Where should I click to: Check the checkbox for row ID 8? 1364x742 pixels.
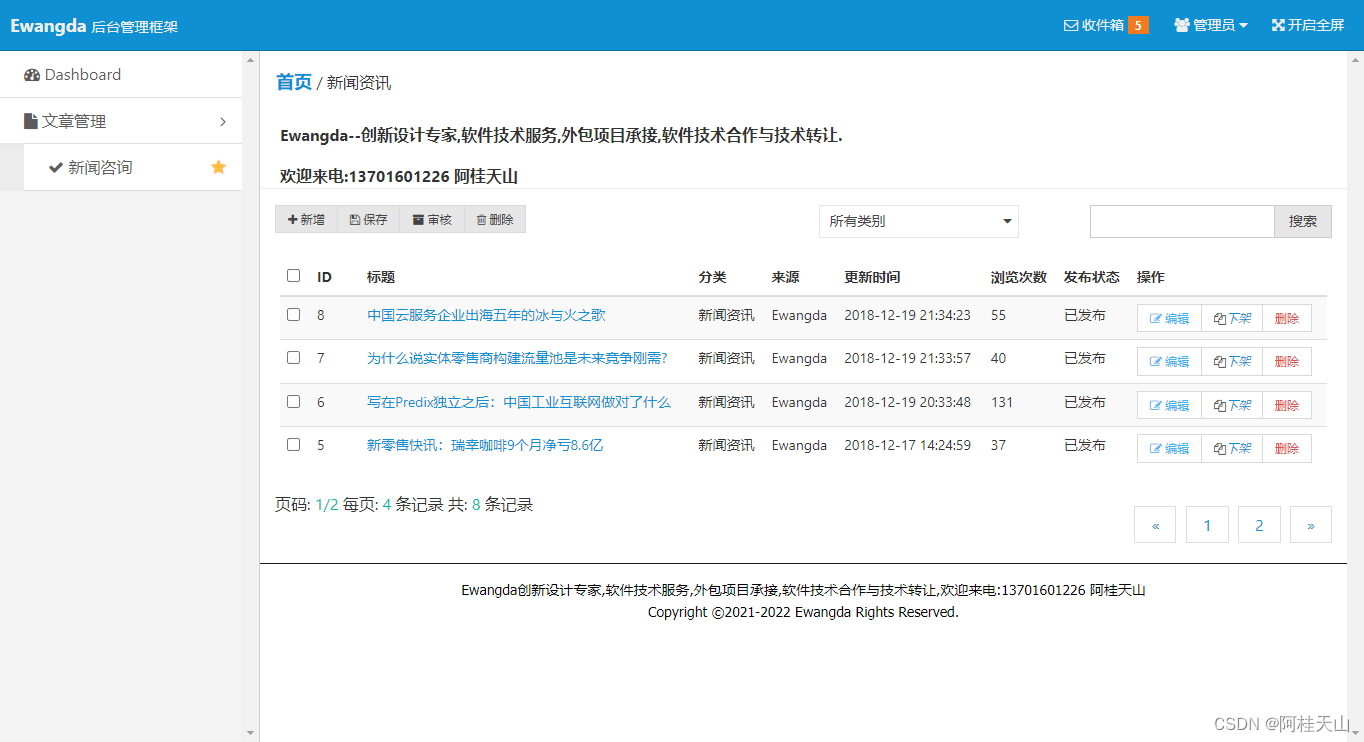click(x=293, y=314)
